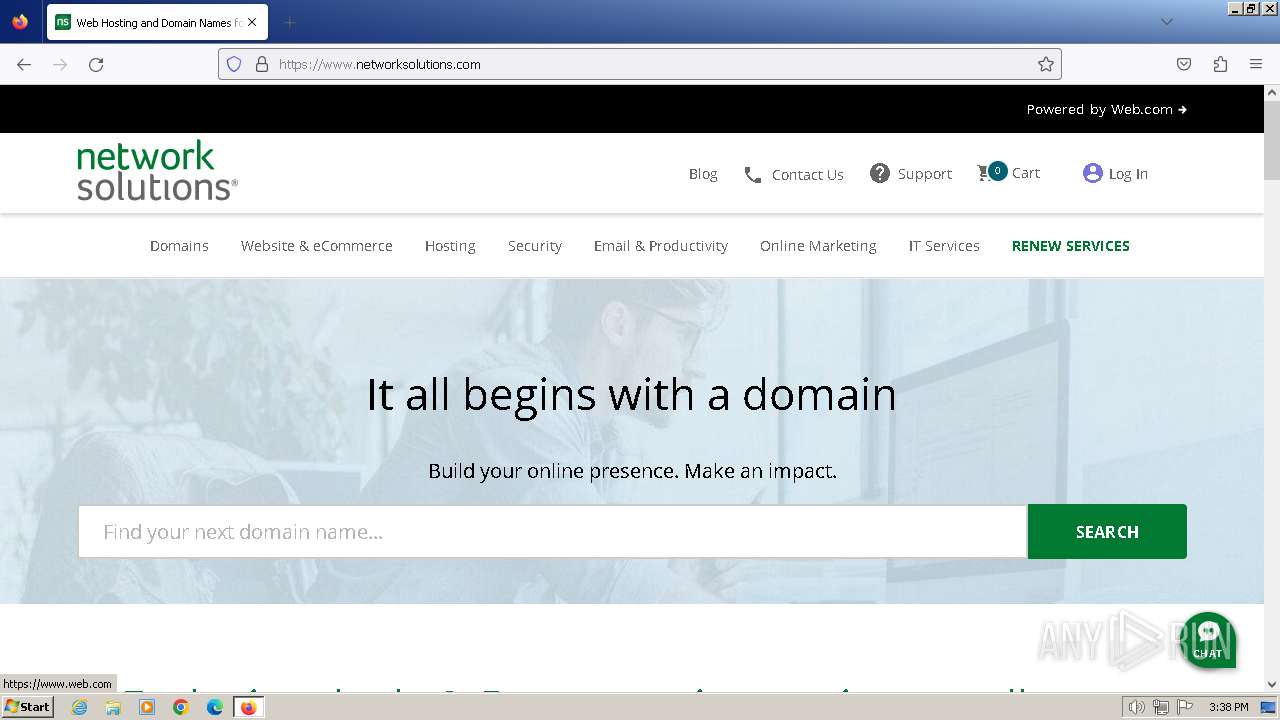Open the Contact Us link

[808, 175]
